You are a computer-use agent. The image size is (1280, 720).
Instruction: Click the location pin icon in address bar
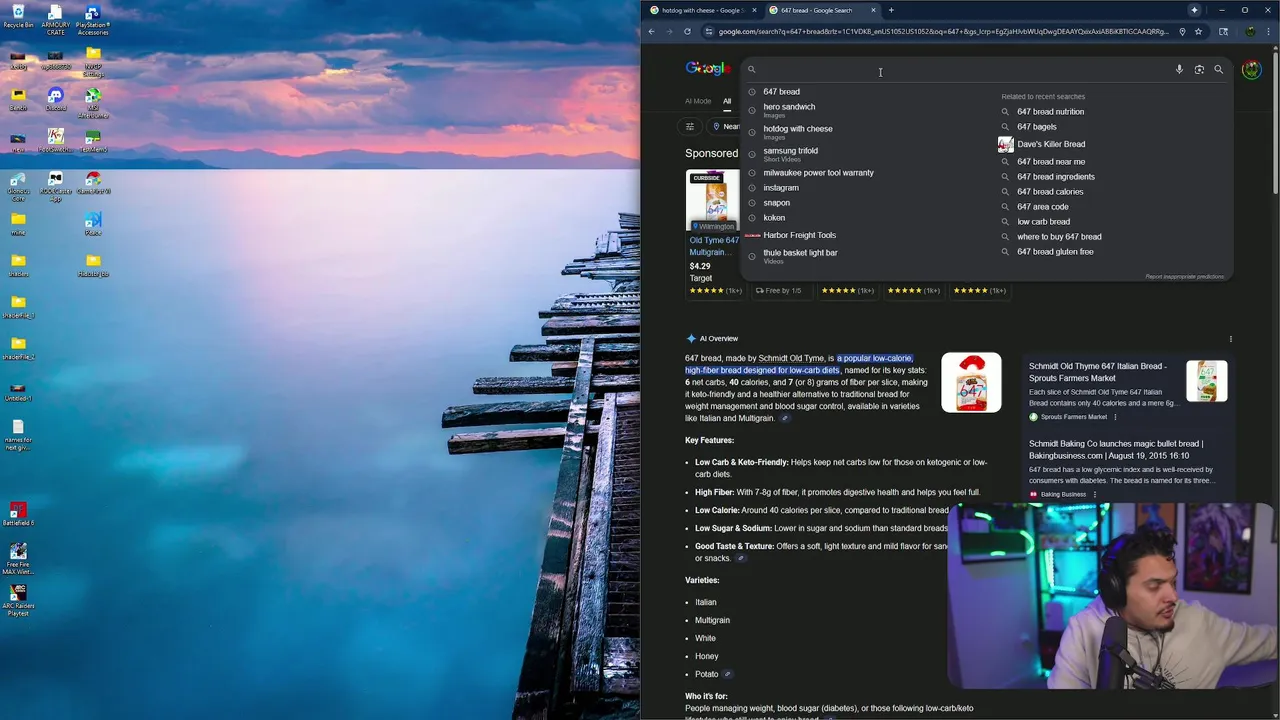tap(1182, 31)
